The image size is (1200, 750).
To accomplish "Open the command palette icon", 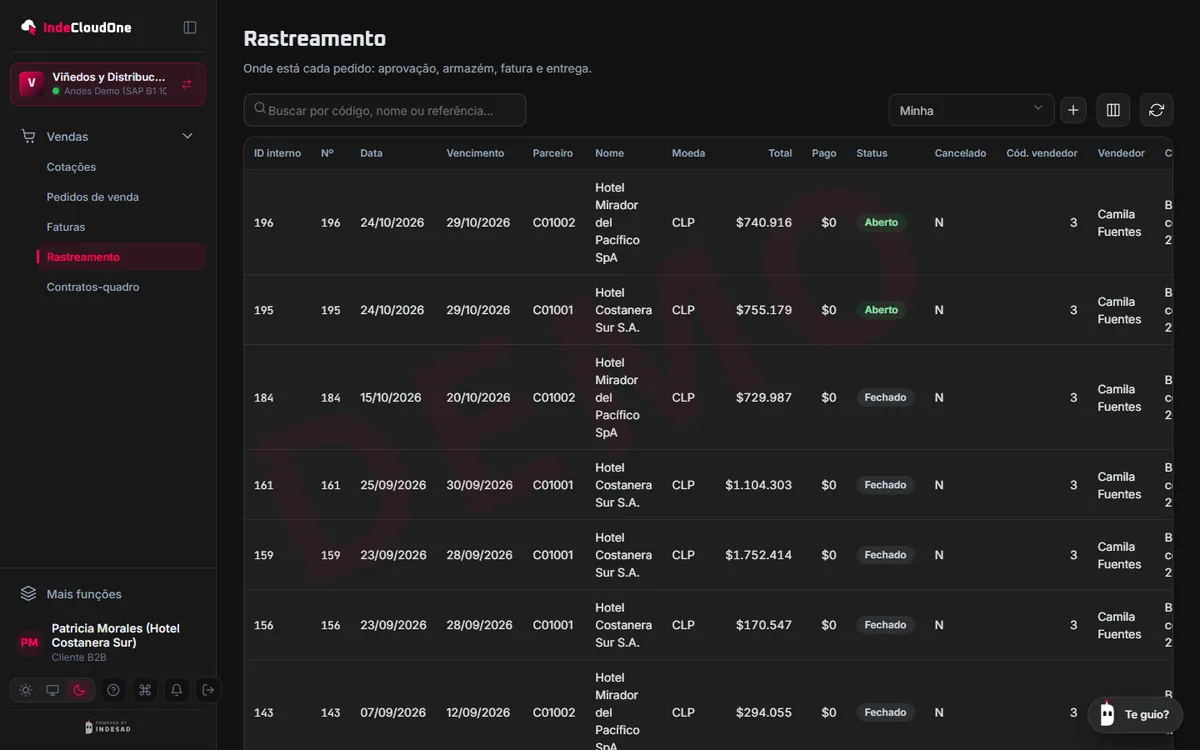I will point(145,690).
